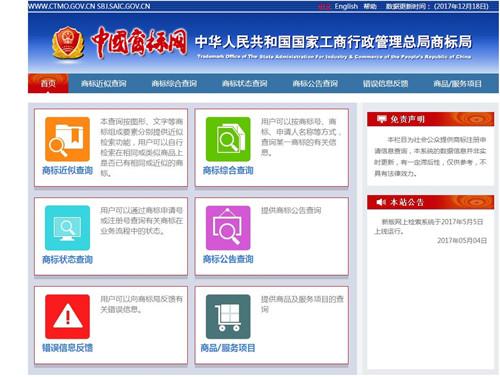The image size is (500, 377).
Task: Open the green 商标综合查询 document-search icon
Action: pos(228,139)
